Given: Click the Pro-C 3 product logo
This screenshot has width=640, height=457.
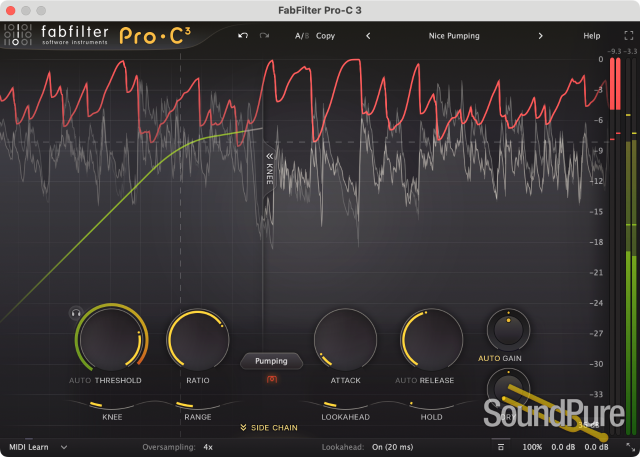Looking at the screenshot, I should 155,36.
